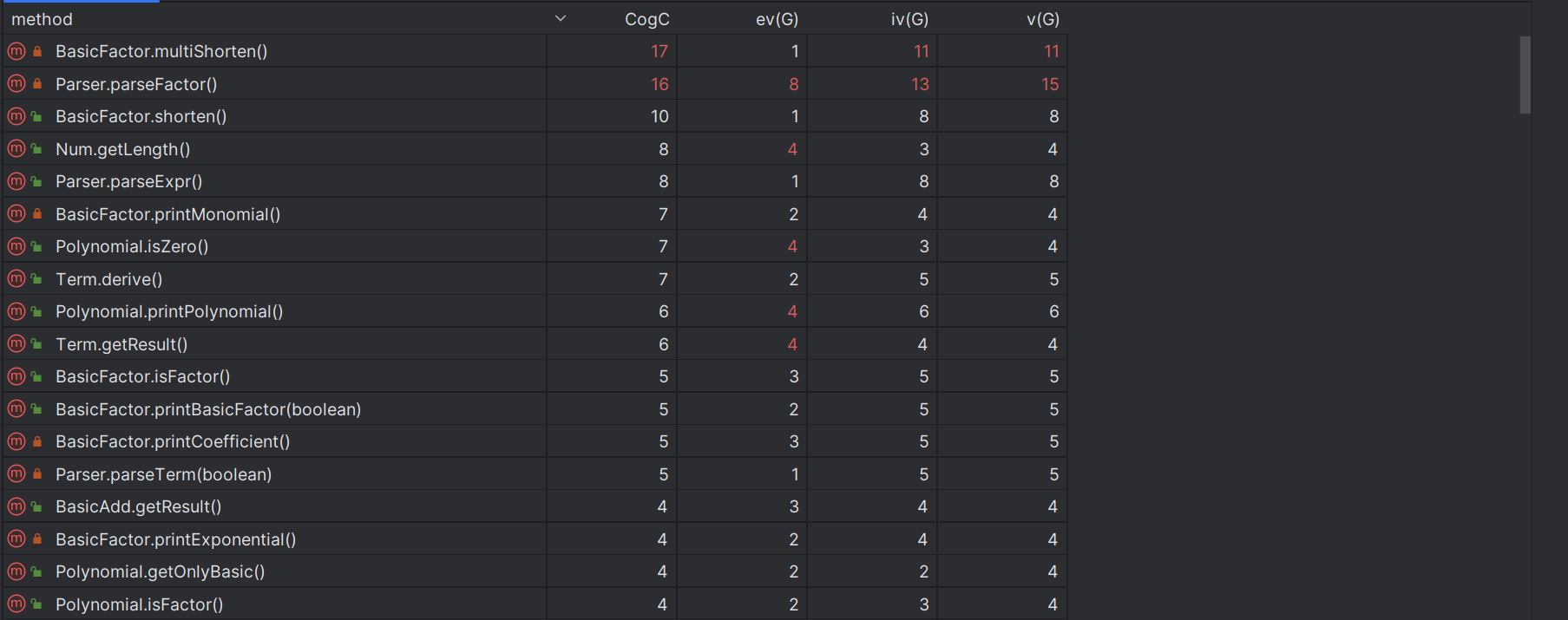This screenshot has width=1568, height=620.
Task: Click the v(G) column header
Action: (1042, 19)
